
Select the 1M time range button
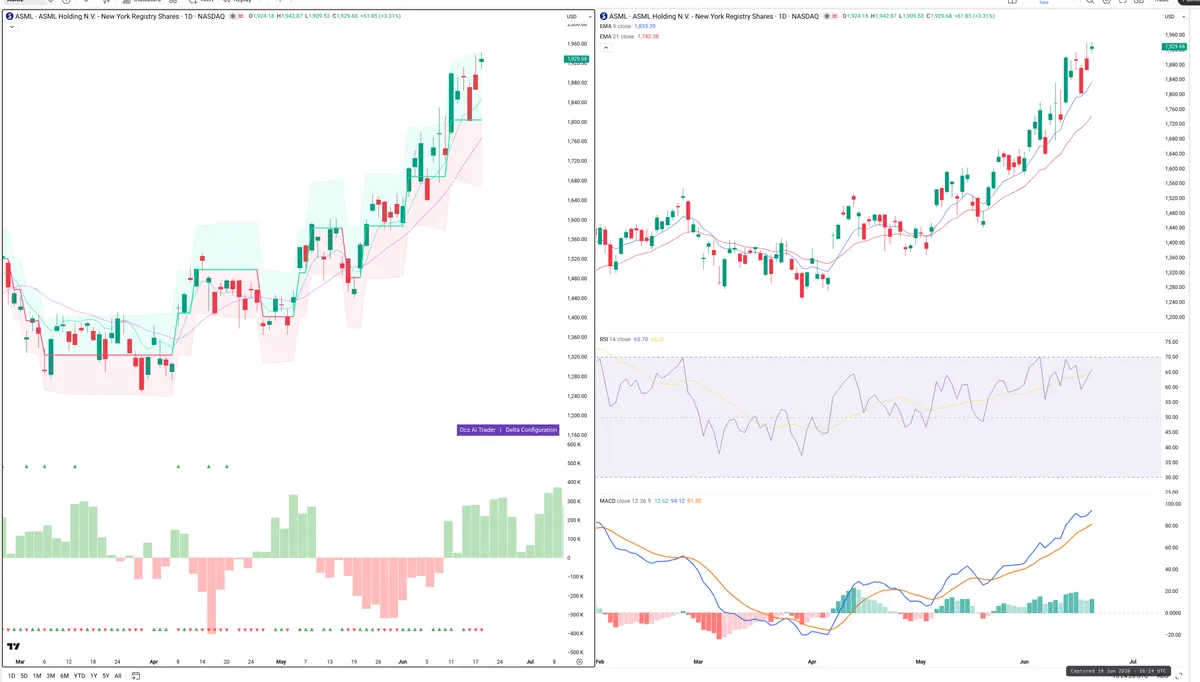(37, 675)
